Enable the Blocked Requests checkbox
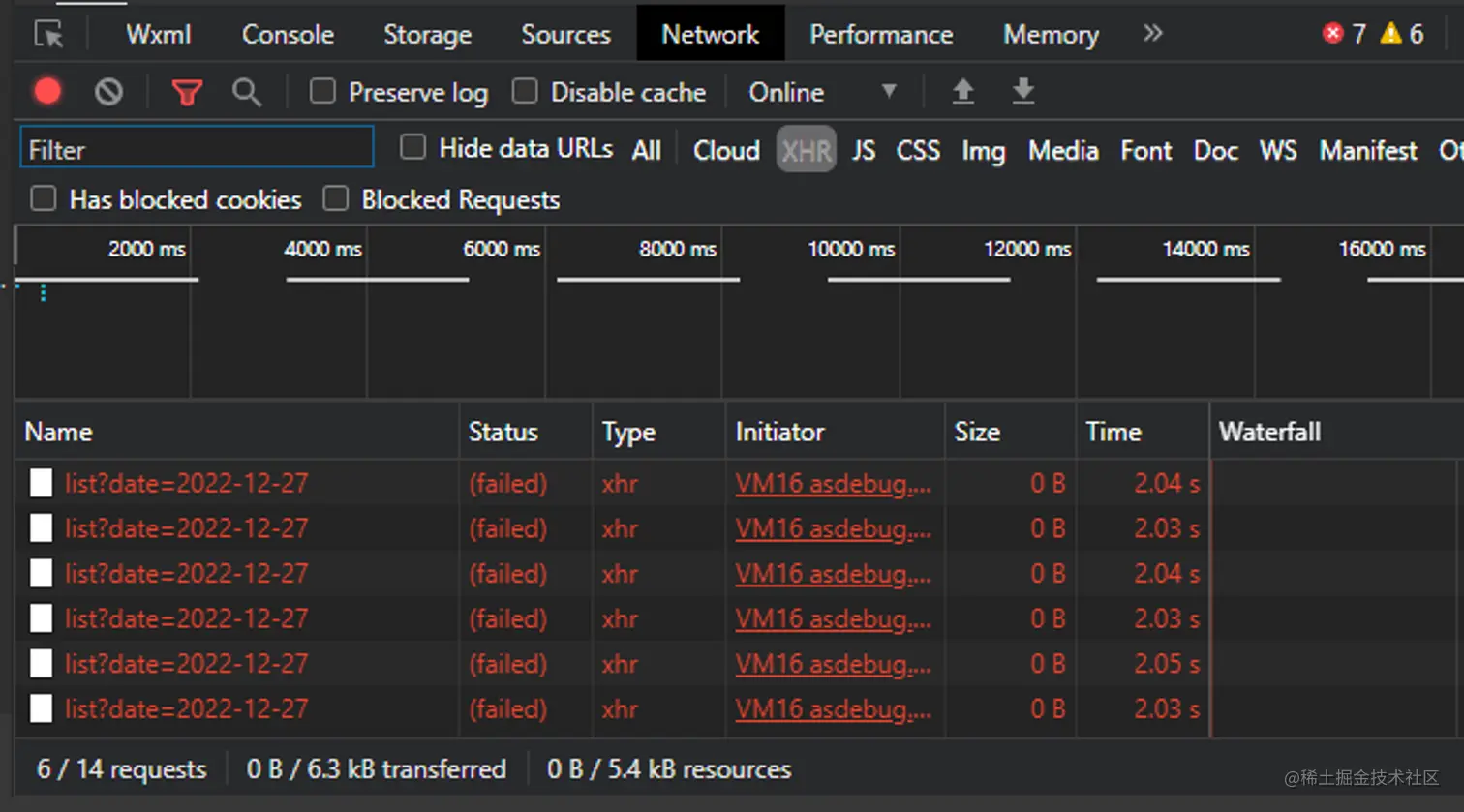The image size is (1464, 812). click(336, 199)
